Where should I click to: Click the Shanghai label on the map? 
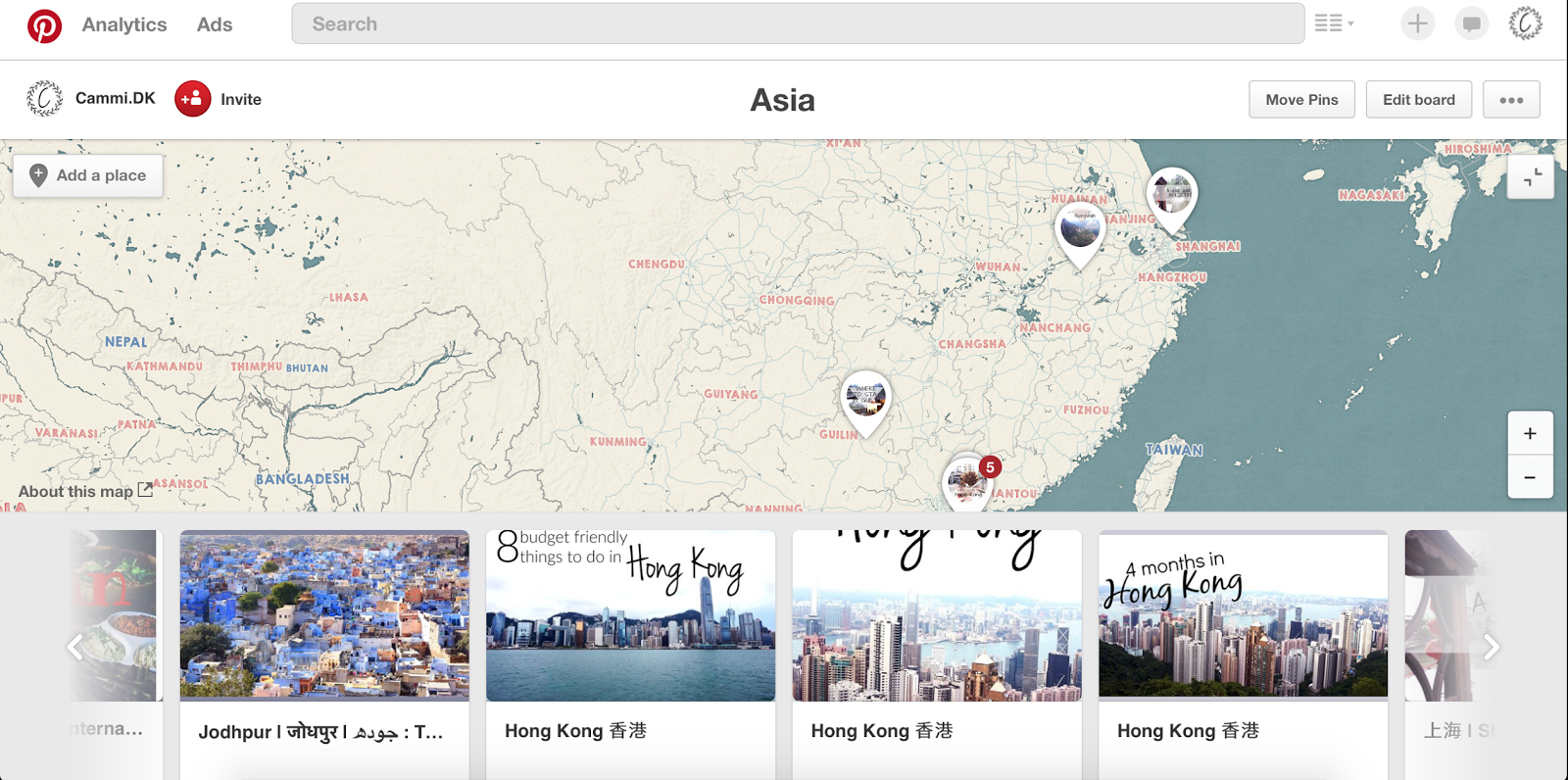[x=1208, y=247]
